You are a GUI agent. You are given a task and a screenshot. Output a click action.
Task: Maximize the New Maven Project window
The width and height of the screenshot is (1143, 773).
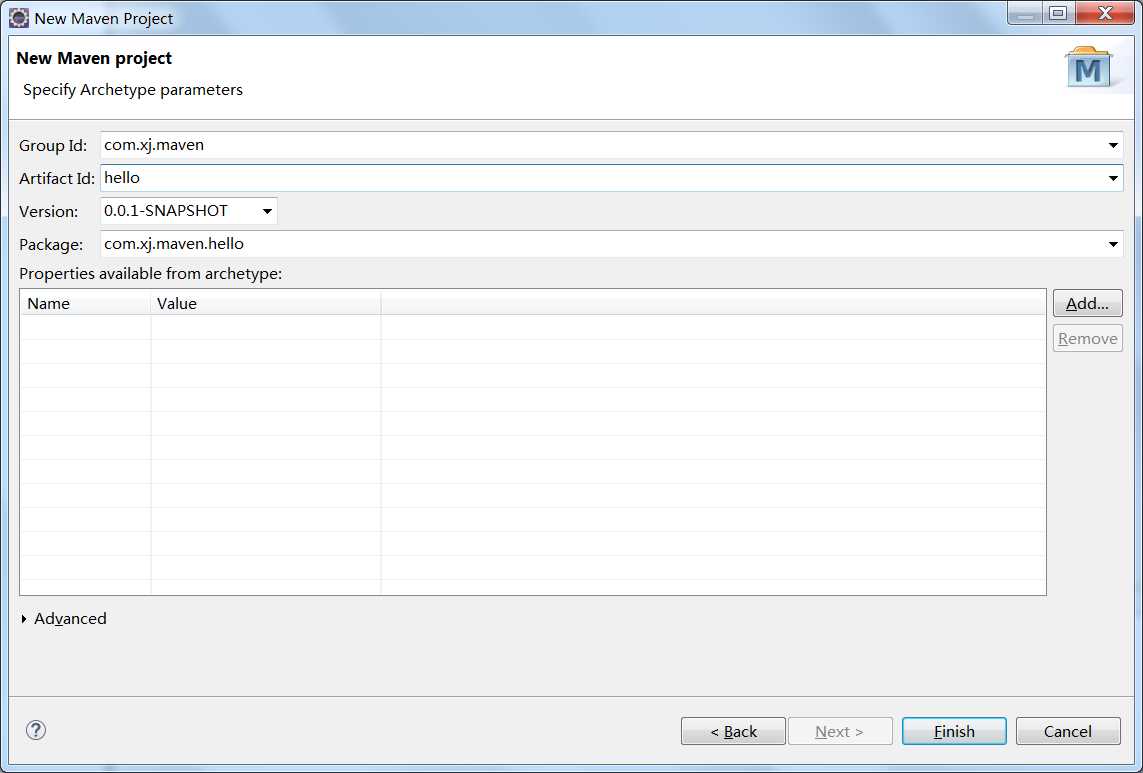1058,13
